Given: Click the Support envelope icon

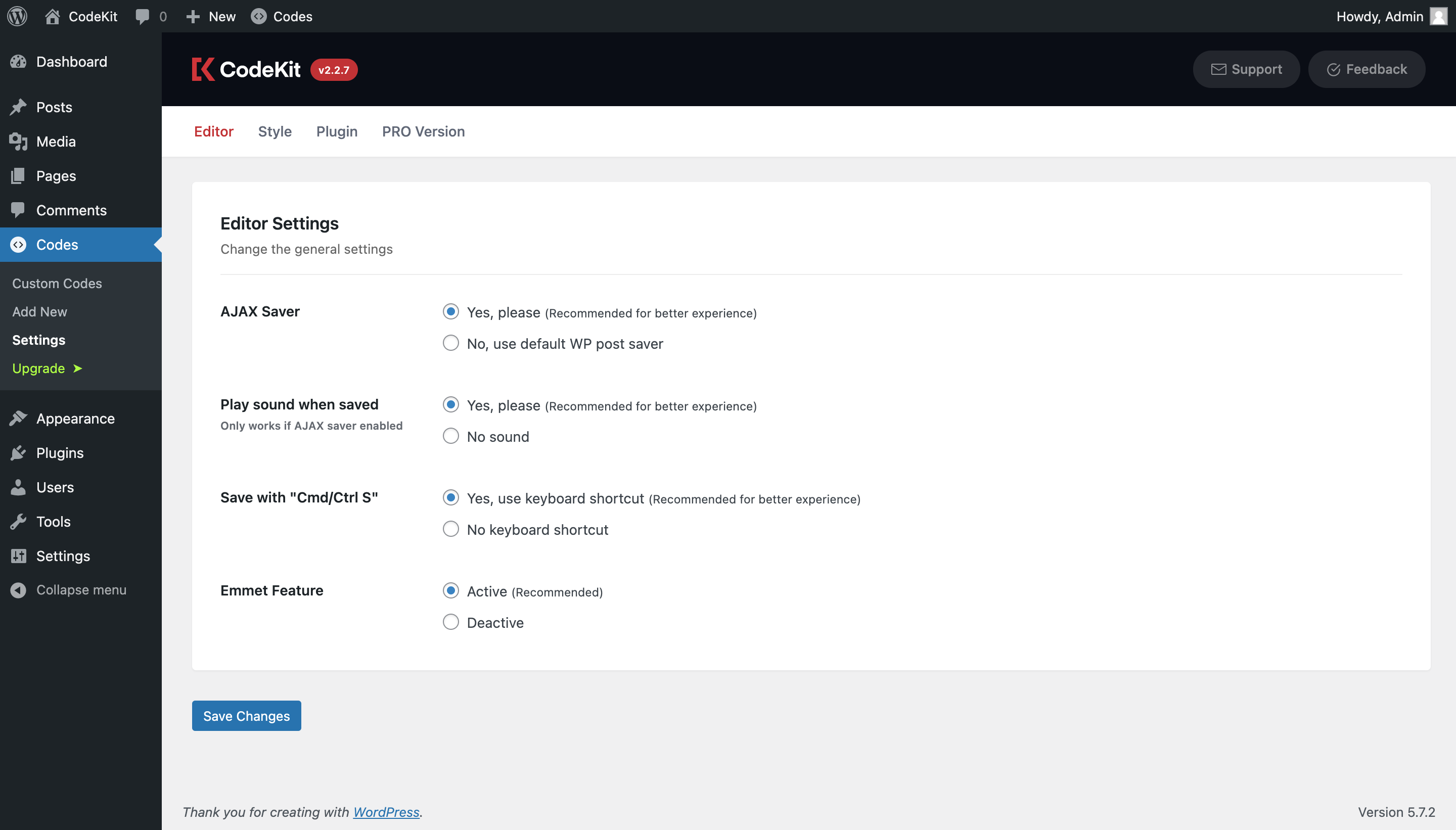Looking at the screenshot, I should coord(1218,68).
